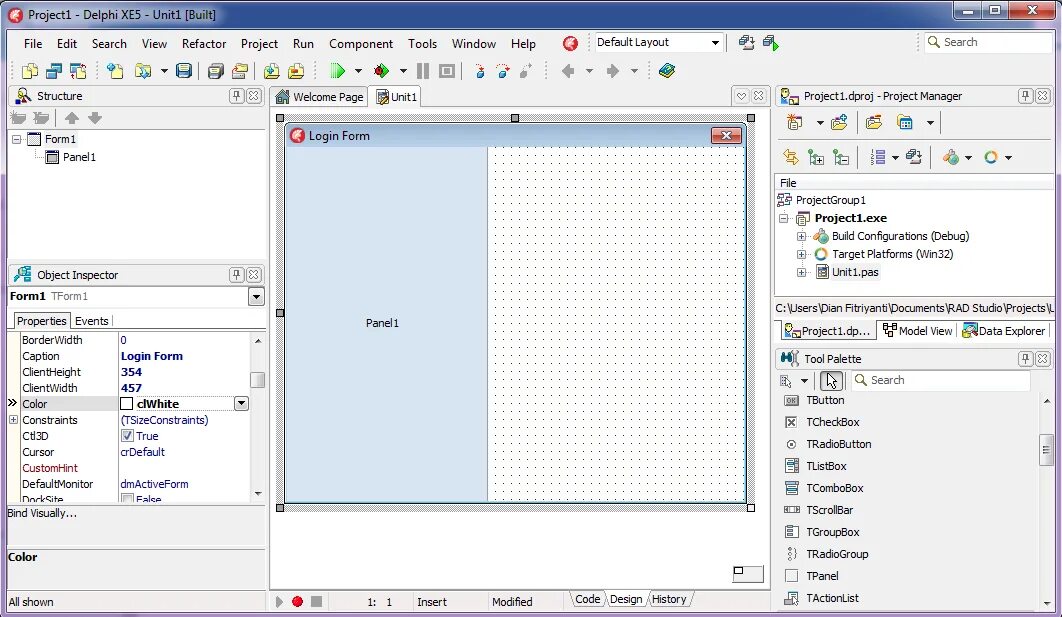Expand Build Configurations (Debug) node
The width and height of the screenshot is (1062, 617).
click(x=801, y=236)
